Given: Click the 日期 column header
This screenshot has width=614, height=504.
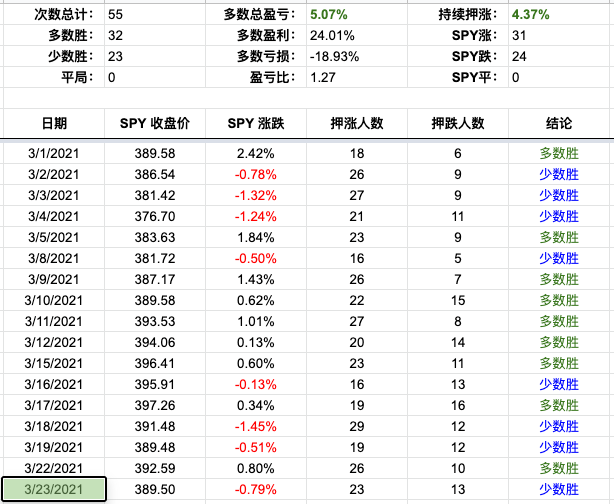Looking at the screenshot, I should (54, 123).
